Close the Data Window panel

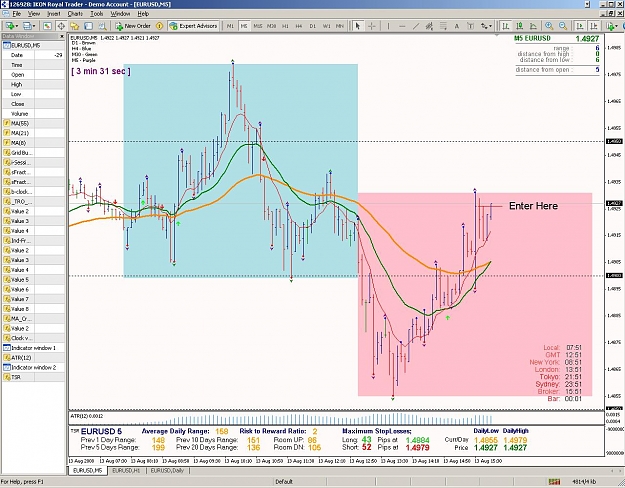(x=62, y=36)
